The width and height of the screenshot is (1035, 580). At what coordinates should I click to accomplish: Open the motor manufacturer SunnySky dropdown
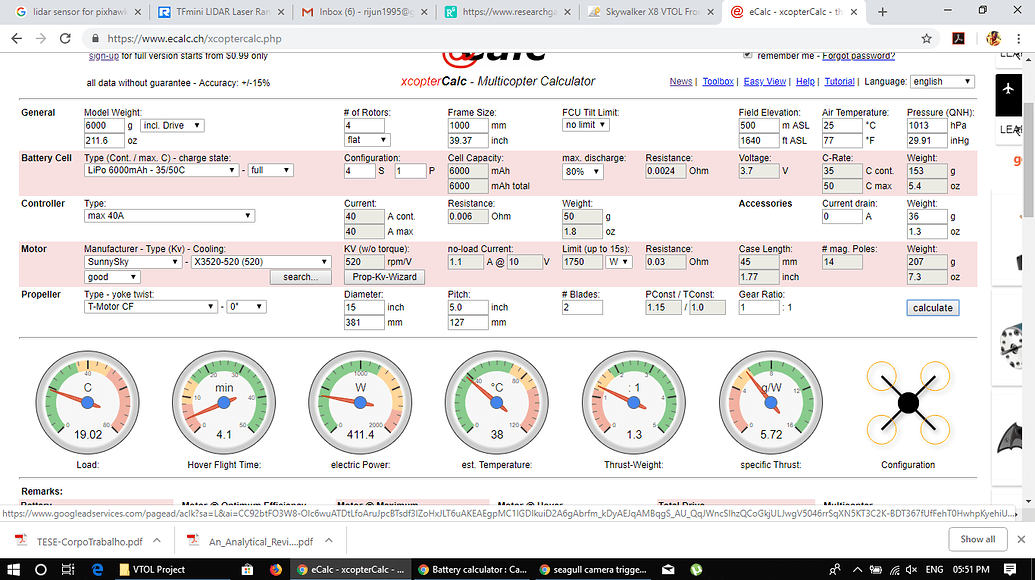[132, 262]
